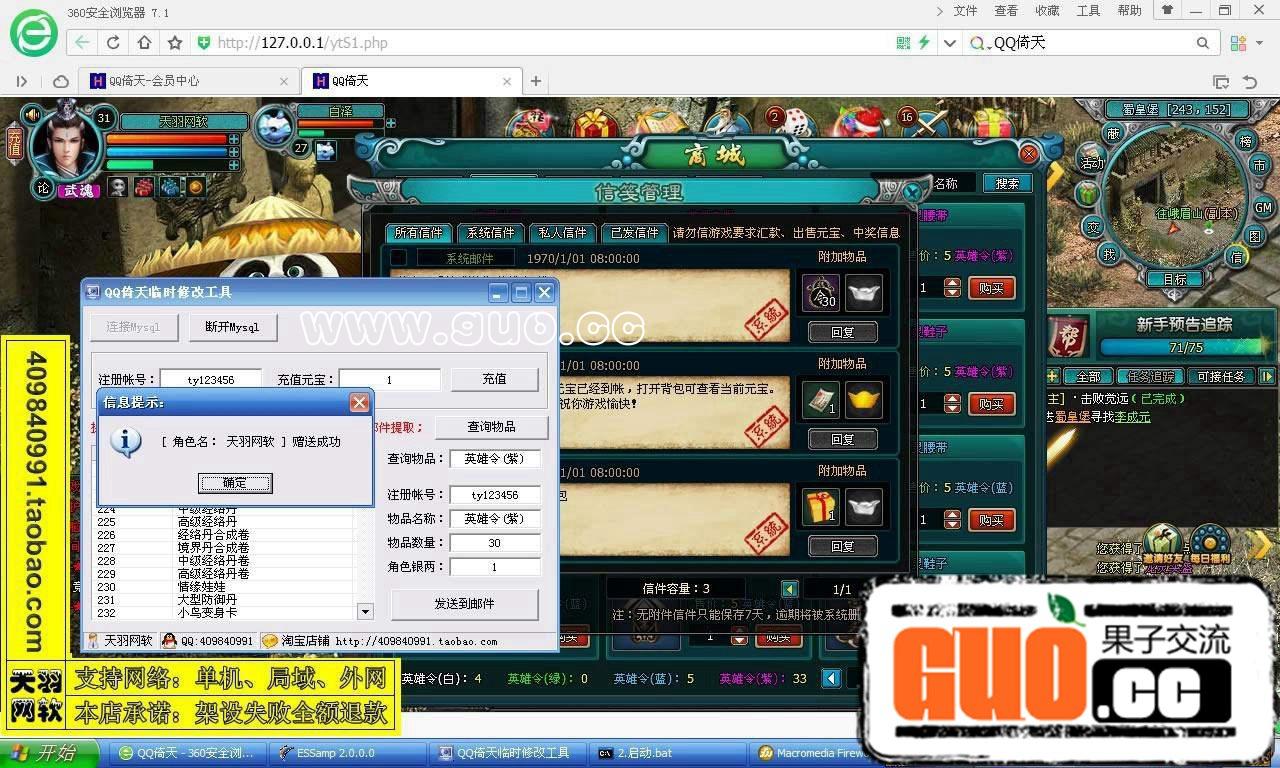Click the 断开Mysql button

coord(233,327)
